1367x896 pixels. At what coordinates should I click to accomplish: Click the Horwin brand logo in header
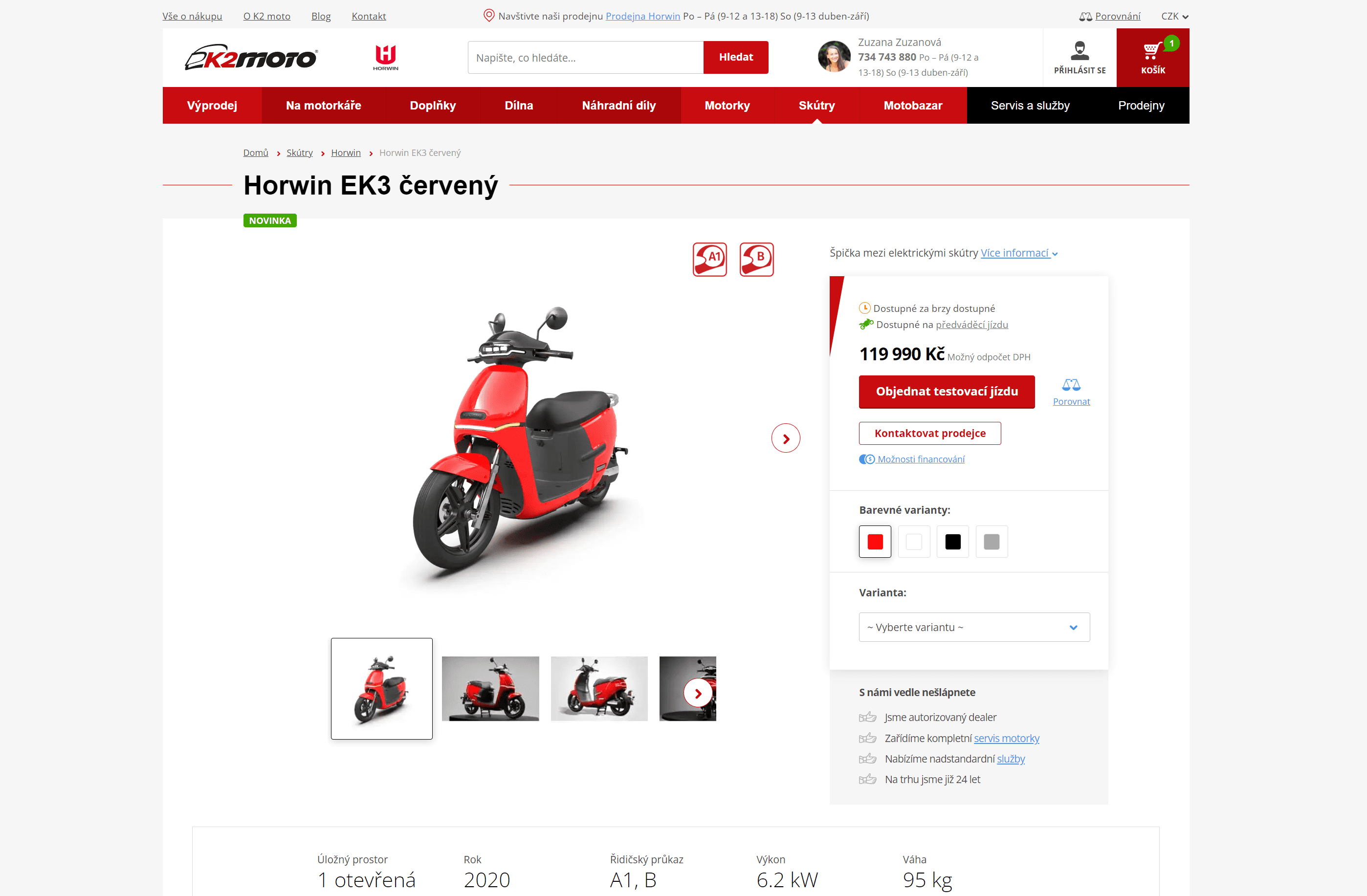385,58
